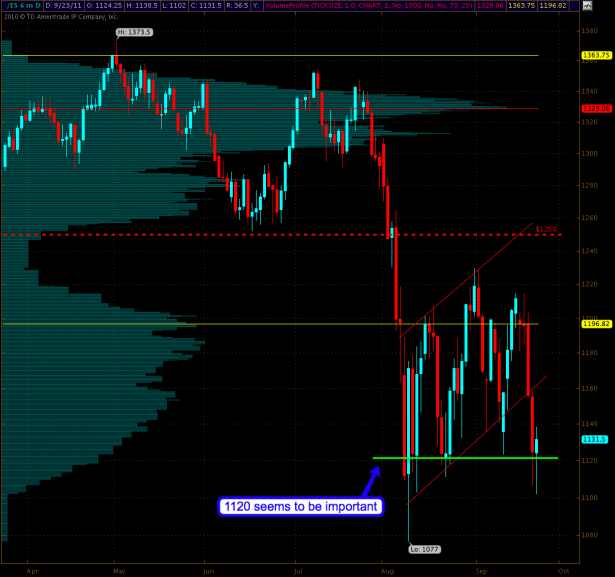Click the 1340 price axis label

pyautogui.click(x=590, y=91)
